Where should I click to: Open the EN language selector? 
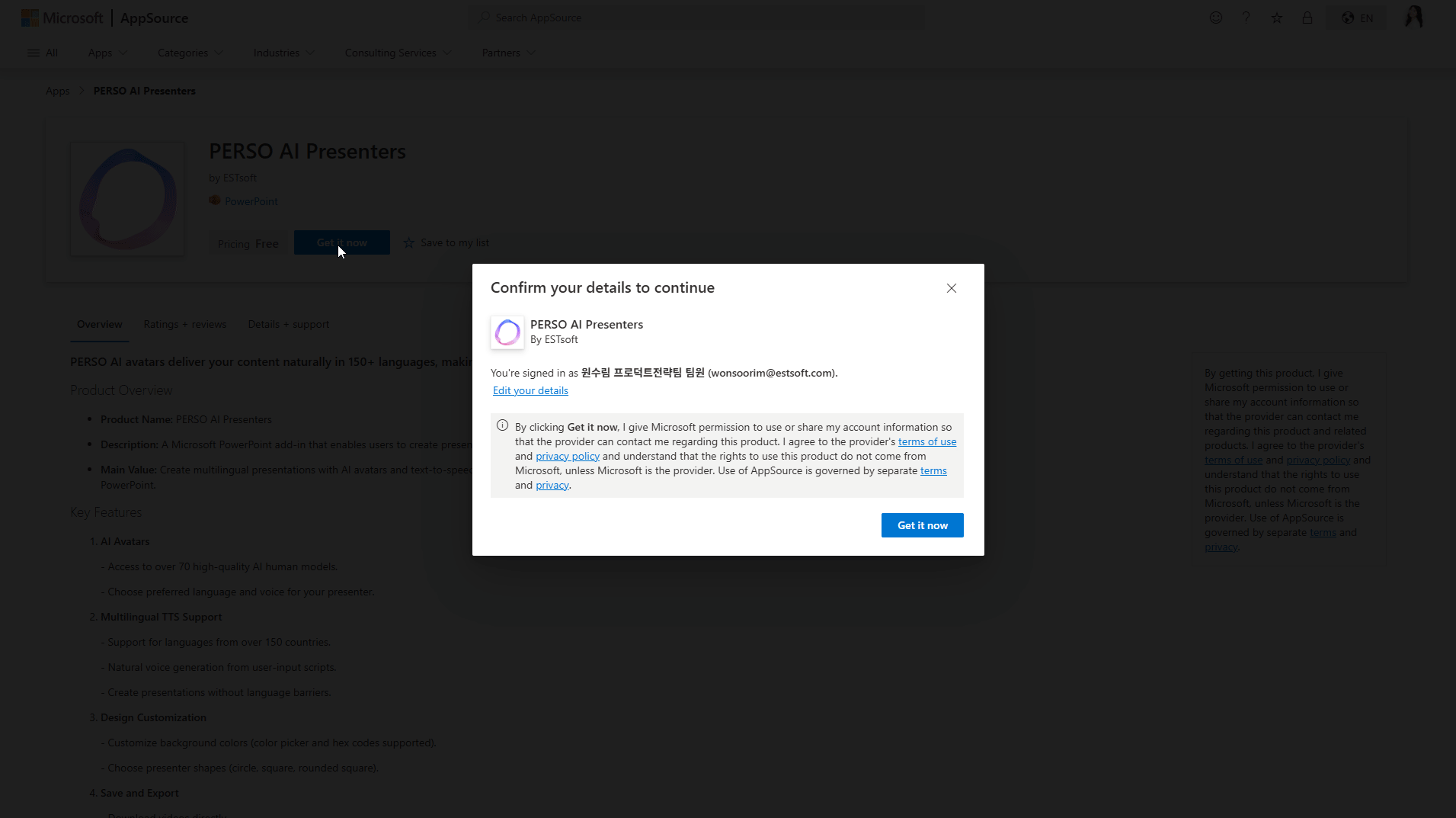point(1358,18)
